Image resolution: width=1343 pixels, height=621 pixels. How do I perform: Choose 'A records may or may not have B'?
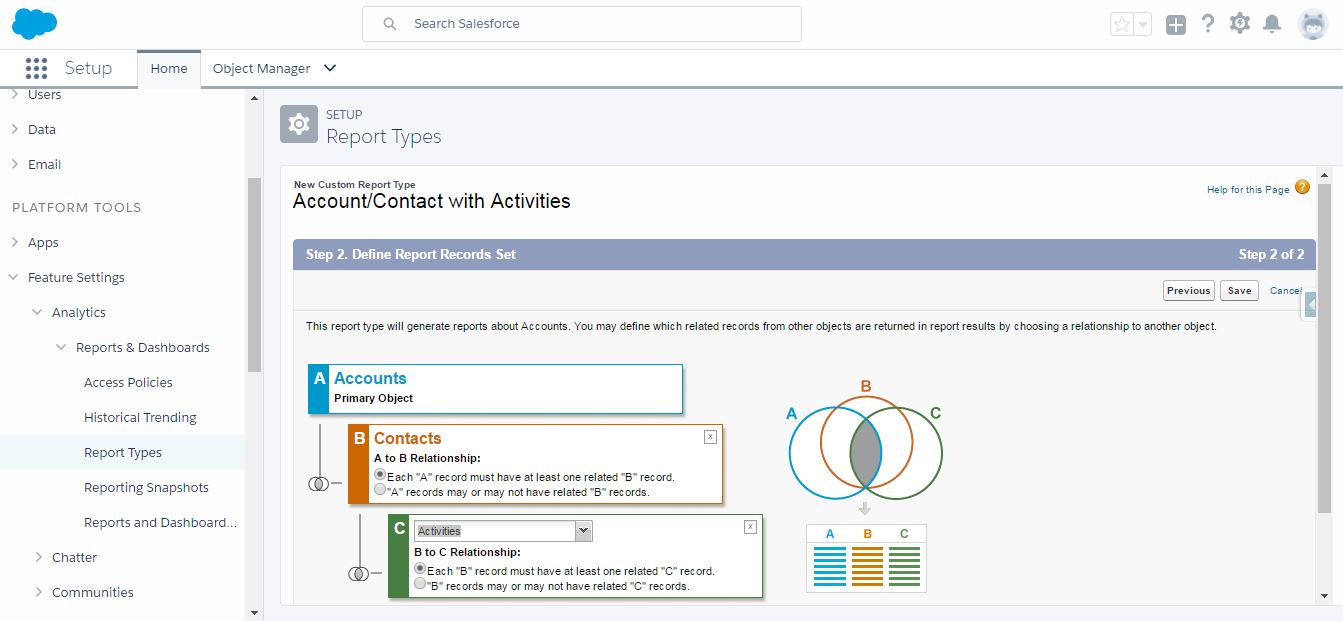click(x=380, y=490)
